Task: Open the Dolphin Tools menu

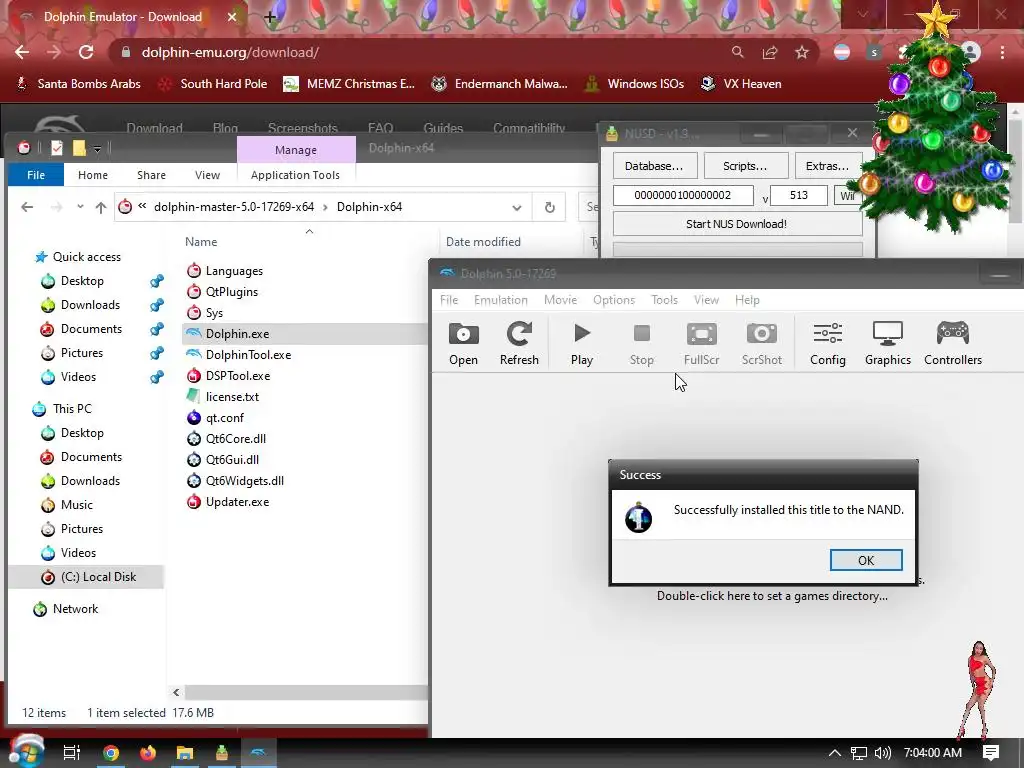Action: click(x=664, y=300)
